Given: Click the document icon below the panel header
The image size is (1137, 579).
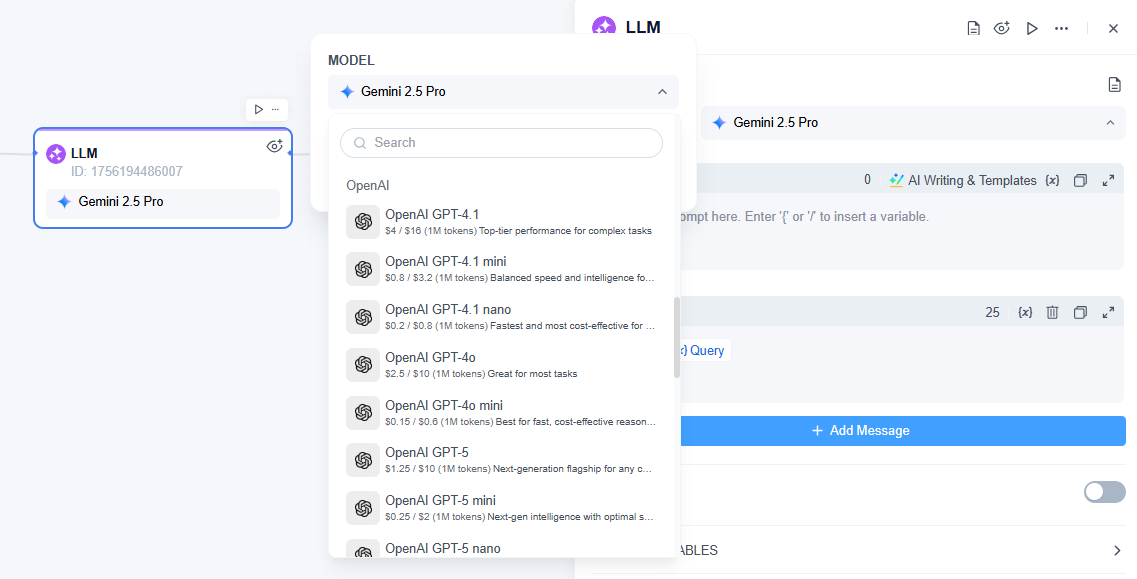Looking at the screenshot, I should (x=1115, y=85).
